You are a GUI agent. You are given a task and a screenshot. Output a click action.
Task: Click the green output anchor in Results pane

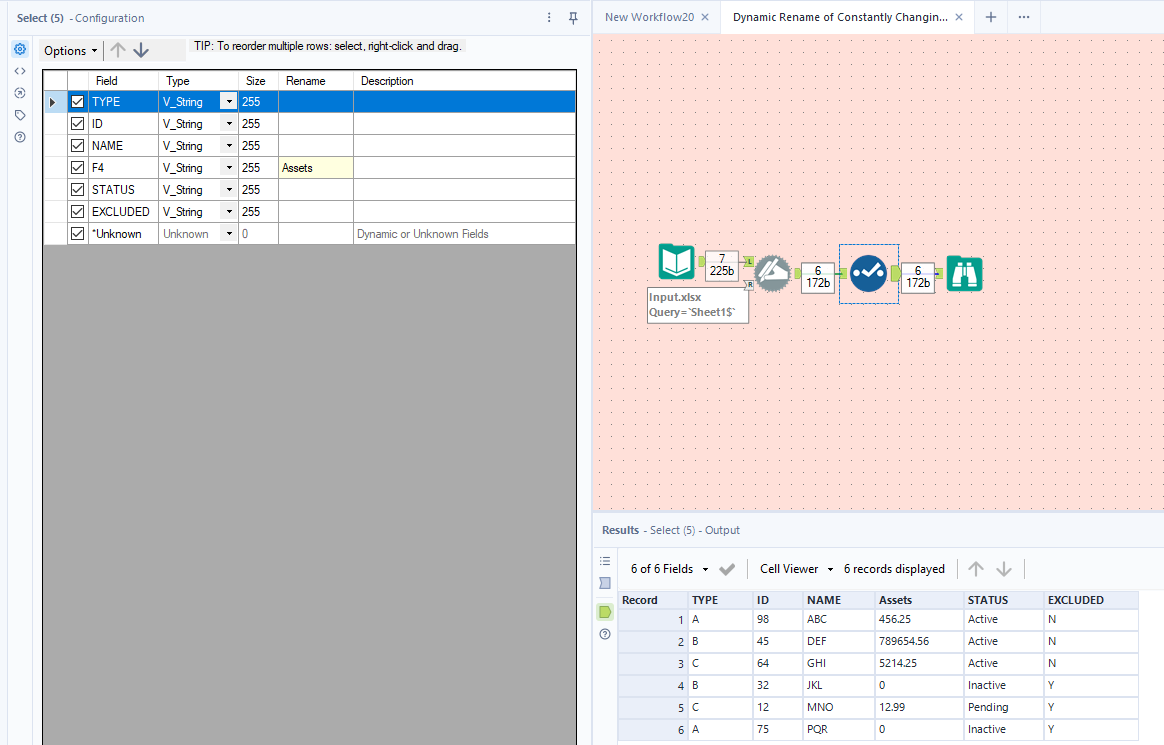(x=604, y=611)
